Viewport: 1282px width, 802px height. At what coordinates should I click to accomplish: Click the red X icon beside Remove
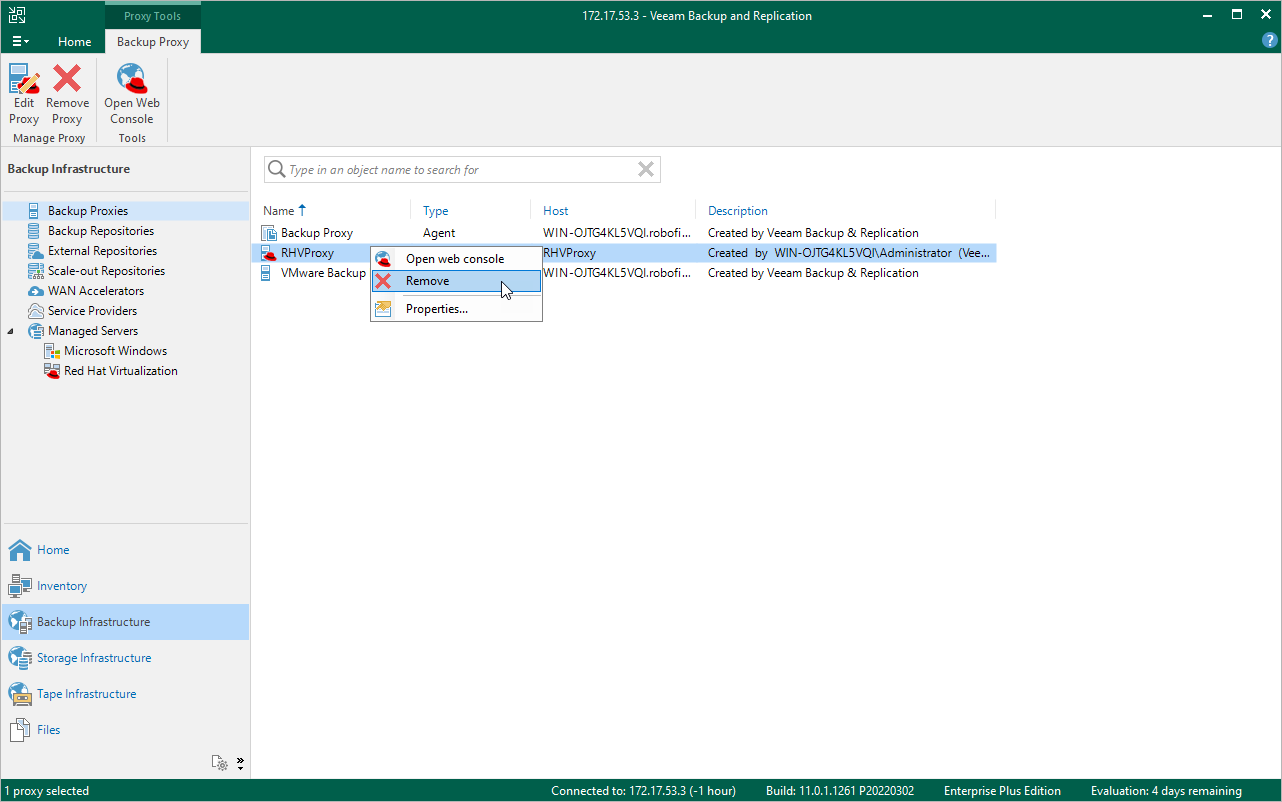click(383, 281)
